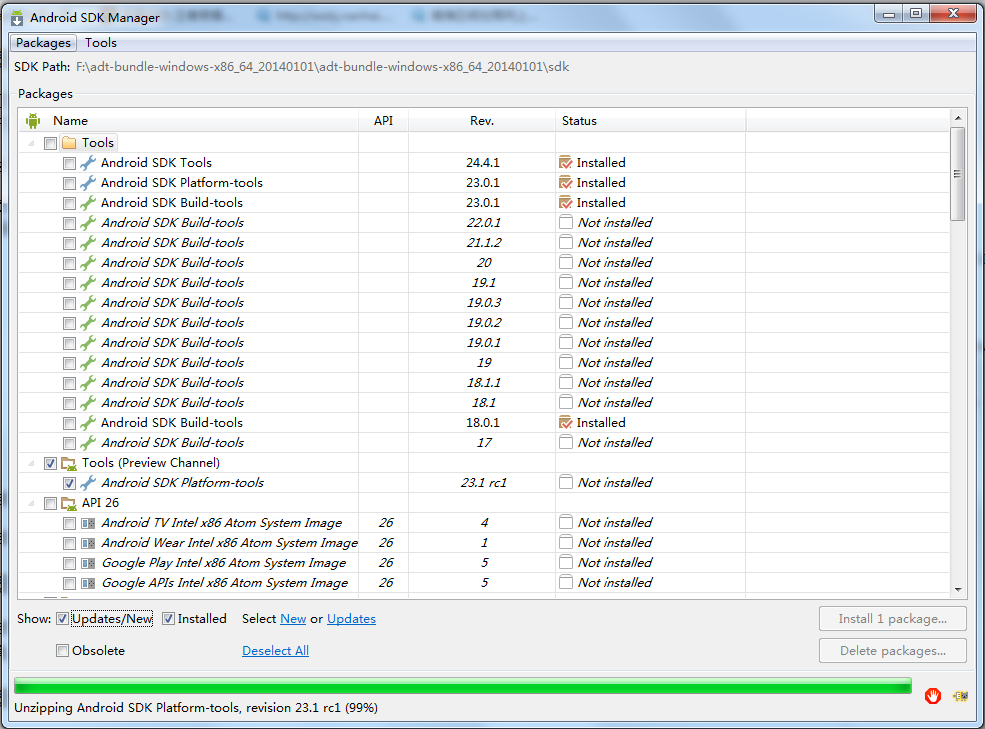Click the Android SDK Manager title bar icon
985x729 pixels.
coord(17,18)
